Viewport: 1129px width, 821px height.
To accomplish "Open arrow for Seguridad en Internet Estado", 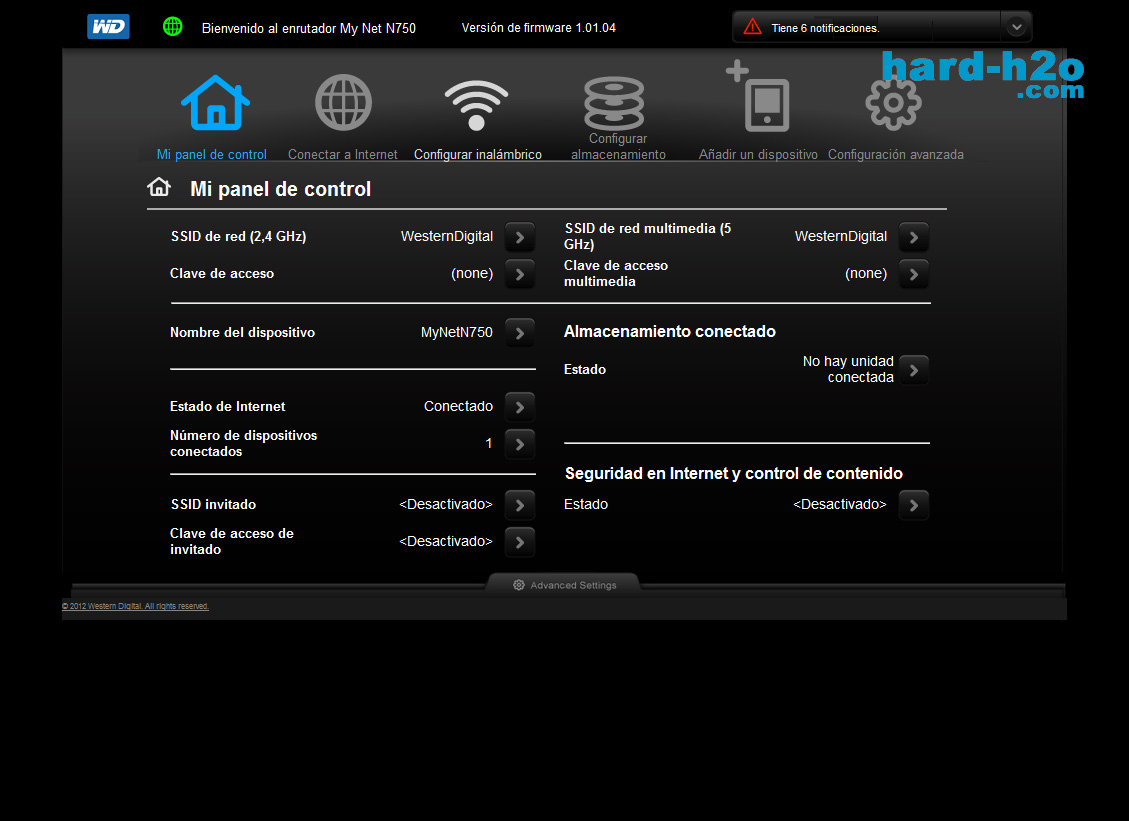I will pyautogui.click(x=914, y=505).
